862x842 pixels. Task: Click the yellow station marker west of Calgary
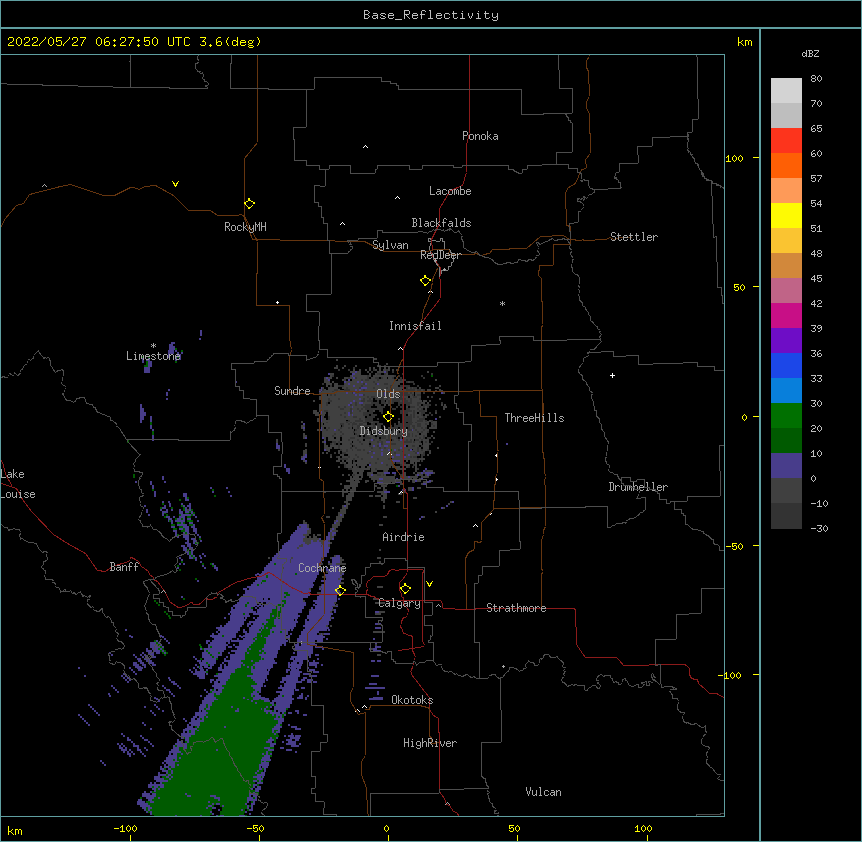[x=340, y=590]
